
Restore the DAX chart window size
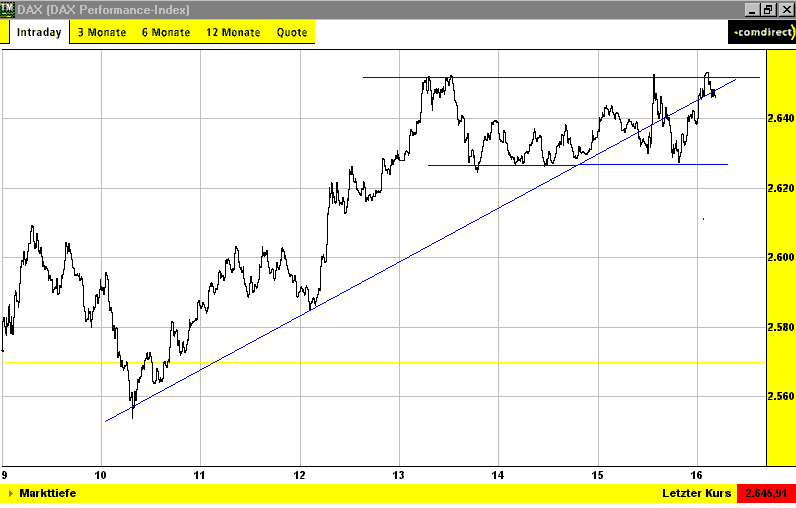click(768, 10)
